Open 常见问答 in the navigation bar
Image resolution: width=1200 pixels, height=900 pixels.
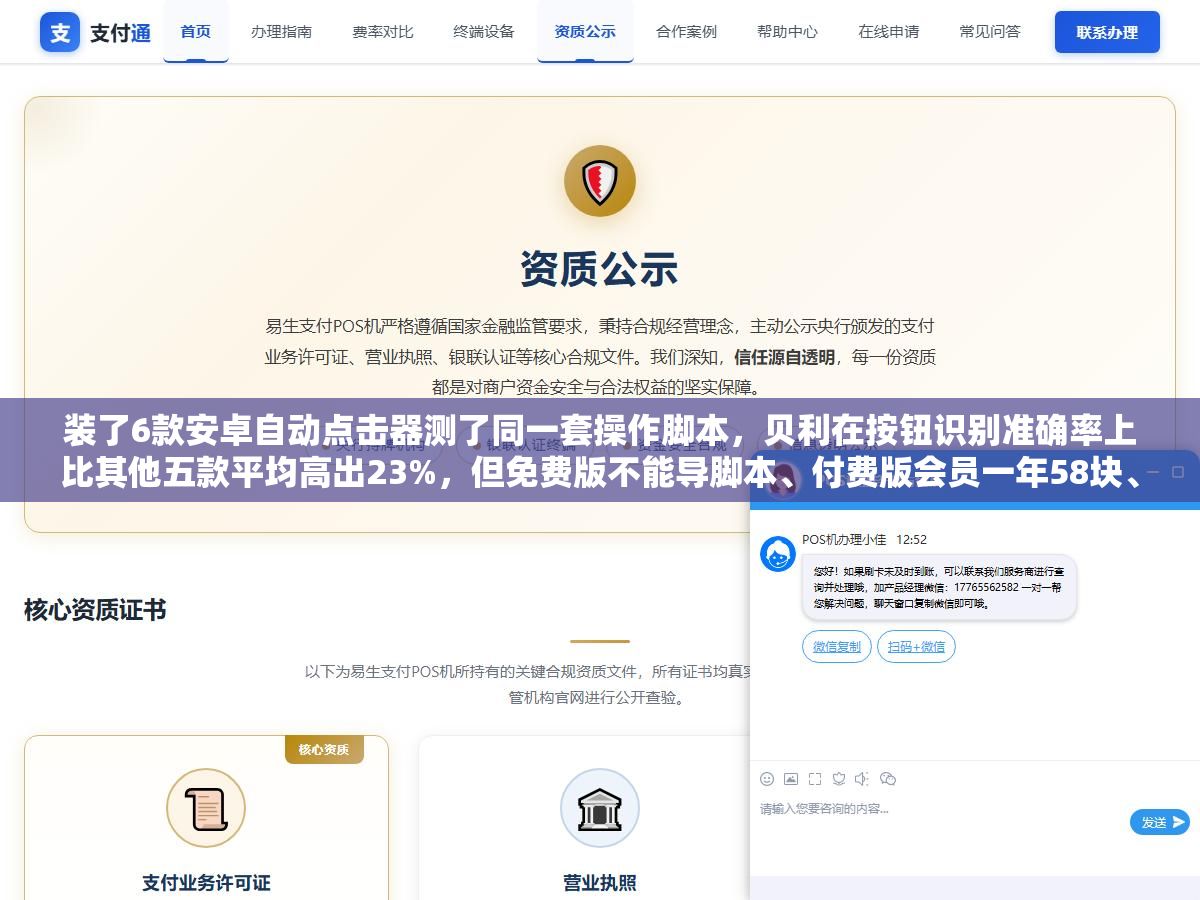(x=990, y=31)
